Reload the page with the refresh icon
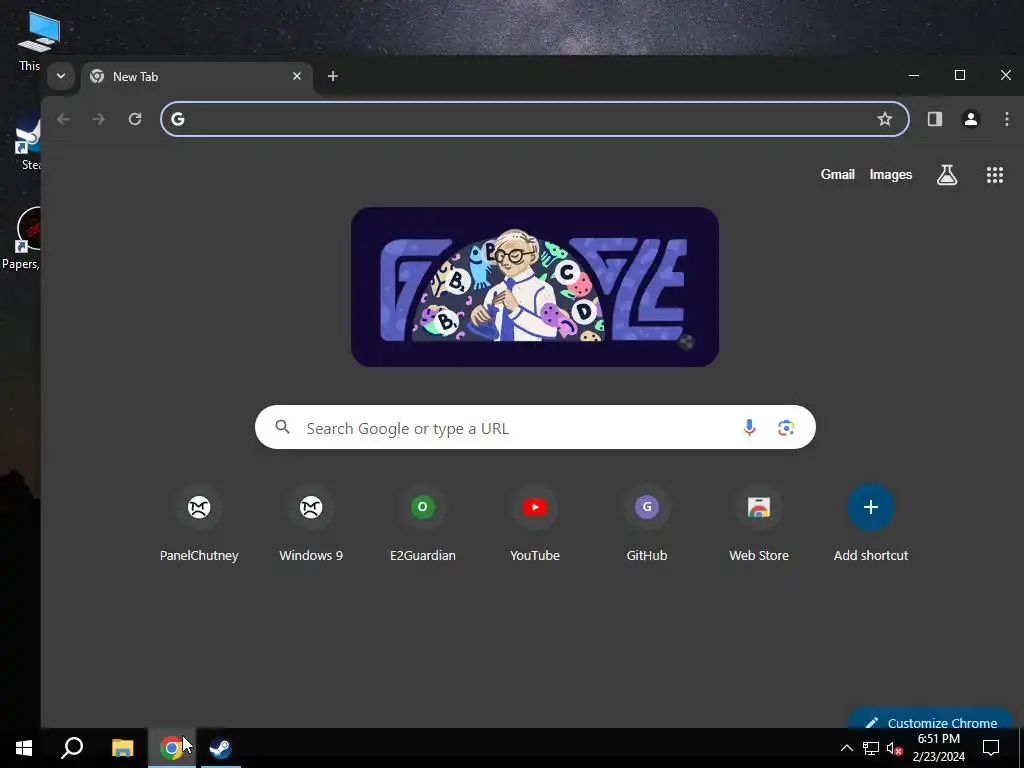This screenshot has width=1024, height=768. tap(135, 119)
